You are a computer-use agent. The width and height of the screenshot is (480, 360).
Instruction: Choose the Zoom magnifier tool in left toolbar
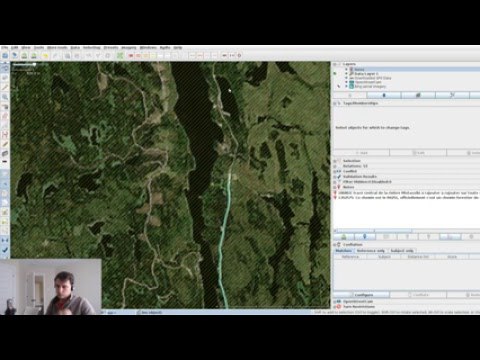pos(5,97)
